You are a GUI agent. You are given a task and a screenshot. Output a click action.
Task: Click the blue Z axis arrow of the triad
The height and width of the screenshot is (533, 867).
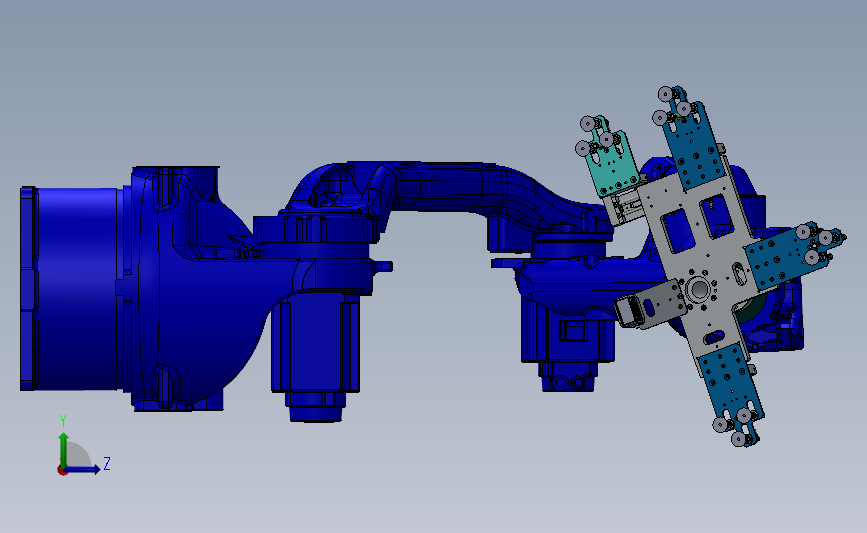[x=83, y=470]
